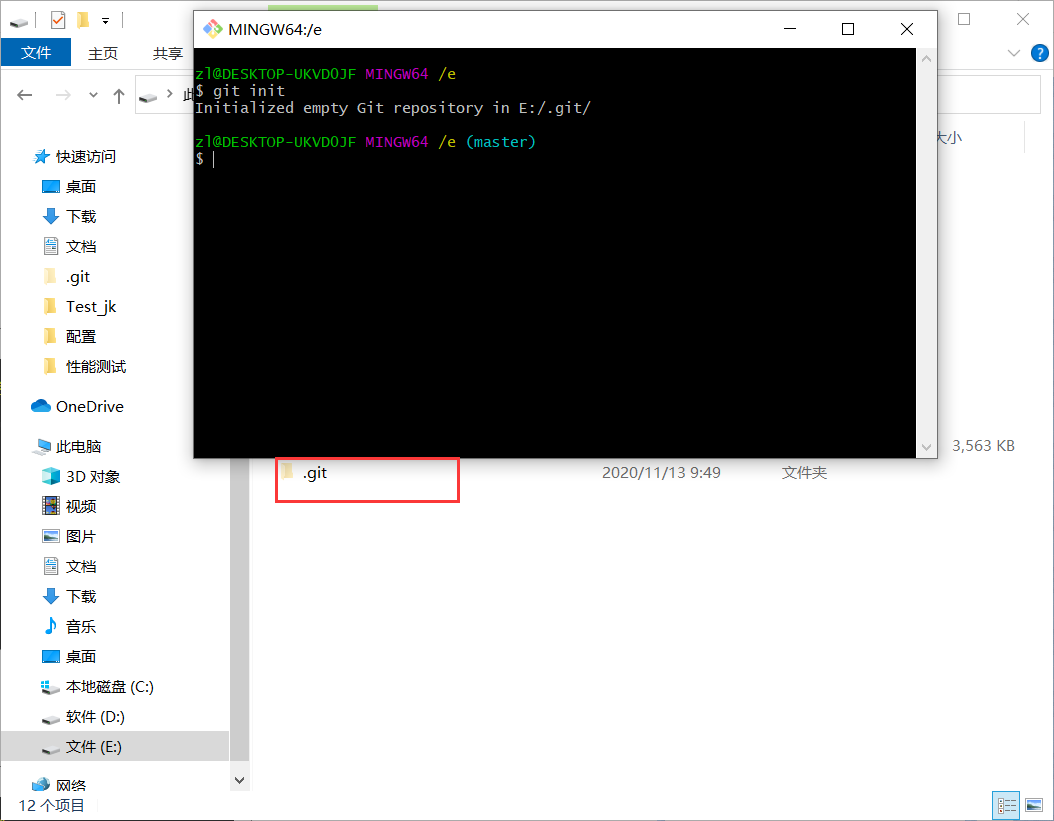Go forward in File Explorer

click(x=63, y=95)
